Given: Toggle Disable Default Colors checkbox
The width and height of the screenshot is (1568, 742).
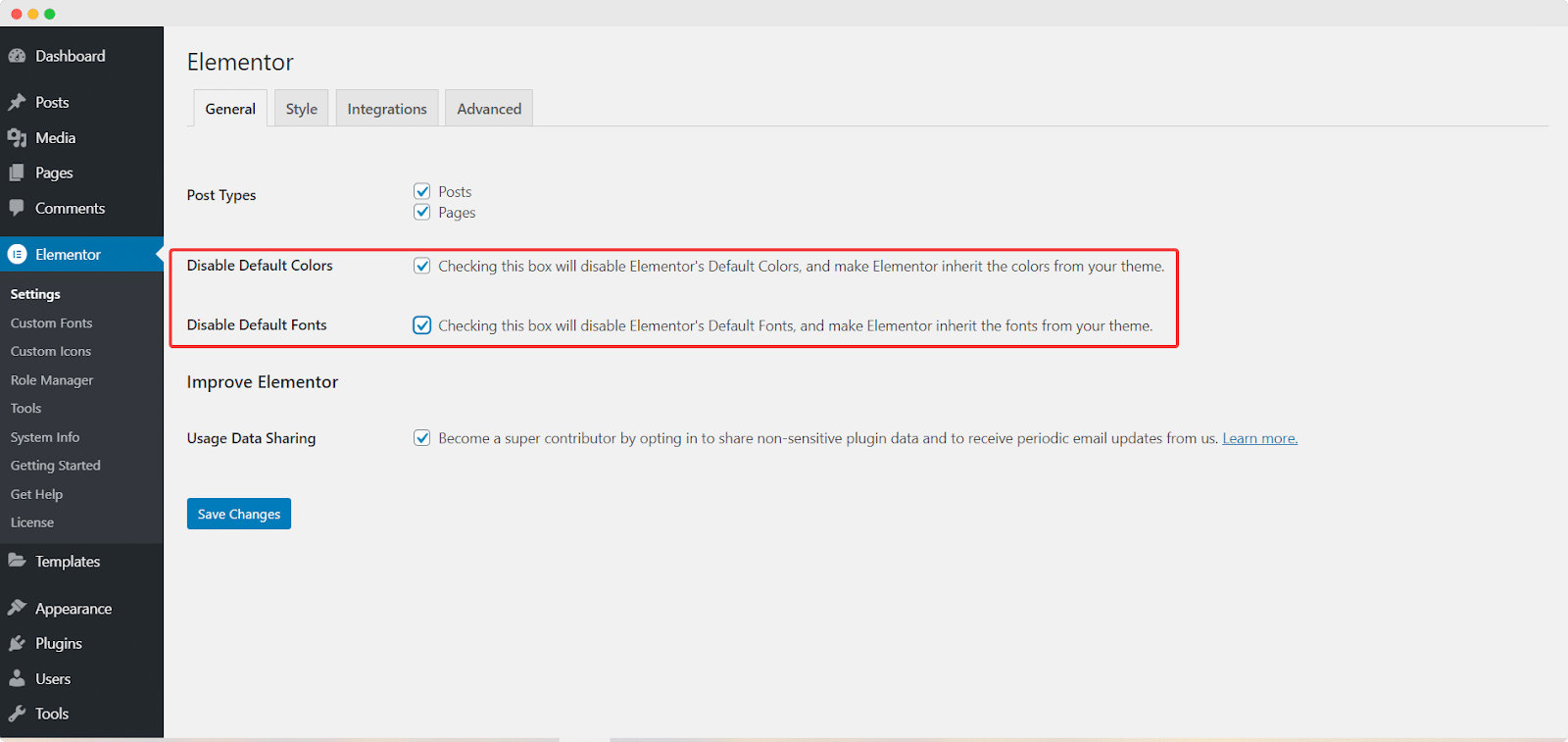Looking at the screenshot, I should click(x=422, y=266).
